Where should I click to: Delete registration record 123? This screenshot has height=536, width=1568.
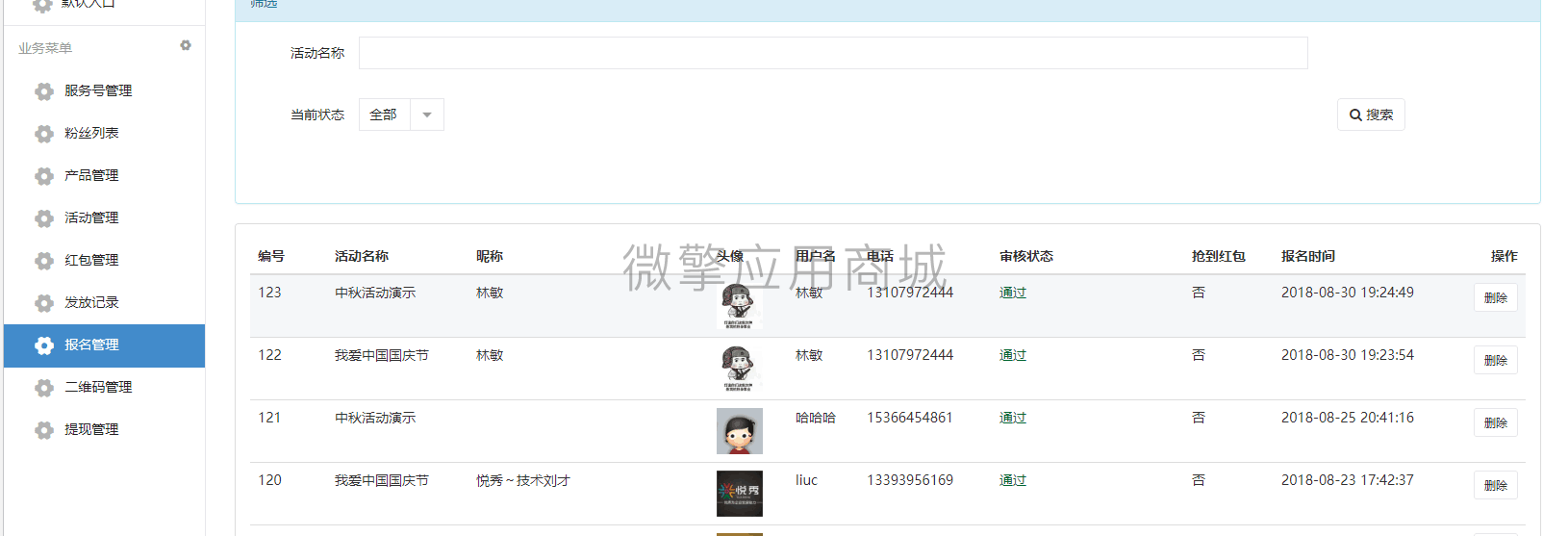1495,297
